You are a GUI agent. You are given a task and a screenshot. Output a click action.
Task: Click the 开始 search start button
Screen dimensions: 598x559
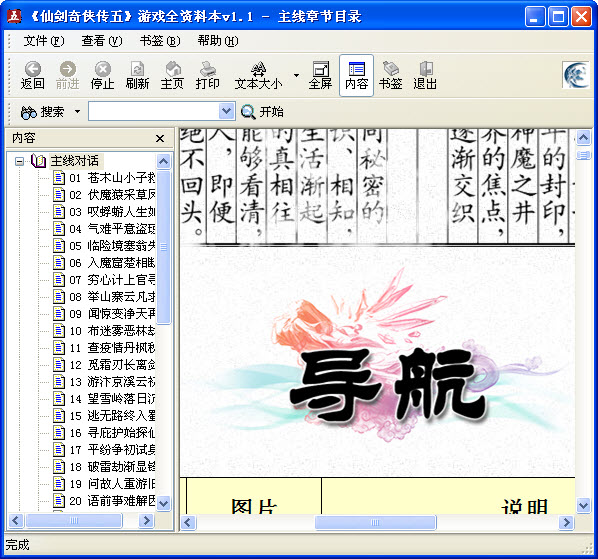pyautogui.click(x=262, y=112)
